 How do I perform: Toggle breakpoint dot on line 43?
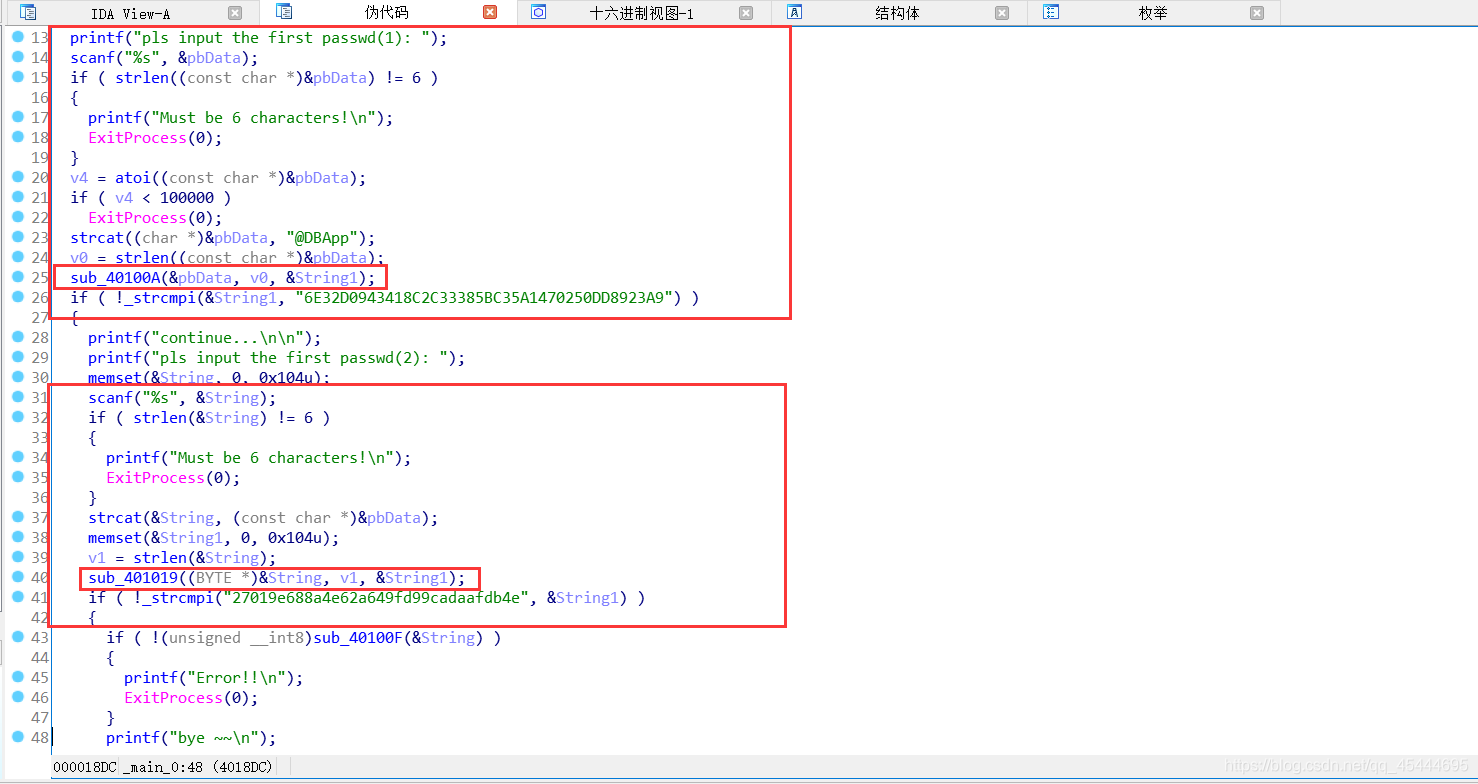17,637
